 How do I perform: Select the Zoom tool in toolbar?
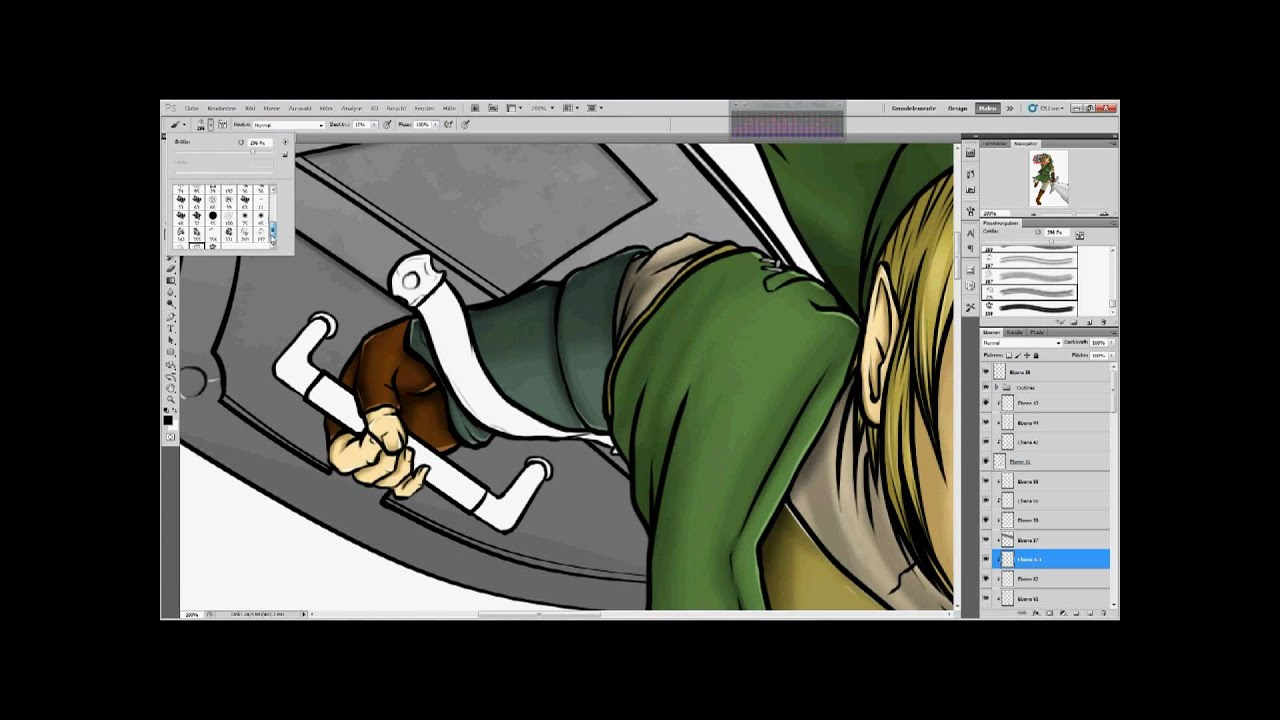[x=171, y=399]
